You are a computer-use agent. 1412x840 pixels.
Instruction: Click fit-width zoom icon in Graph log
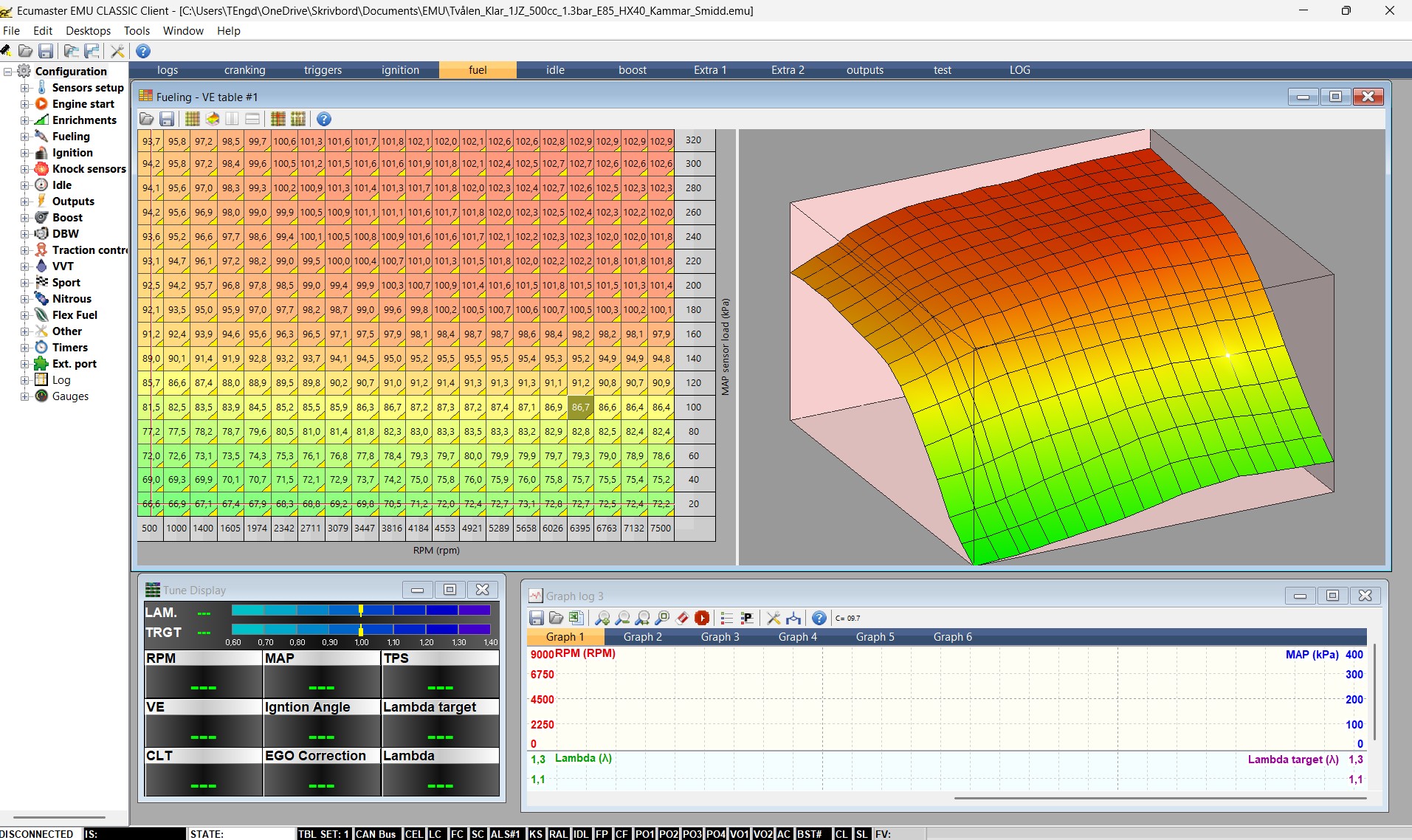pyautogui.click(x=642, y=618)
